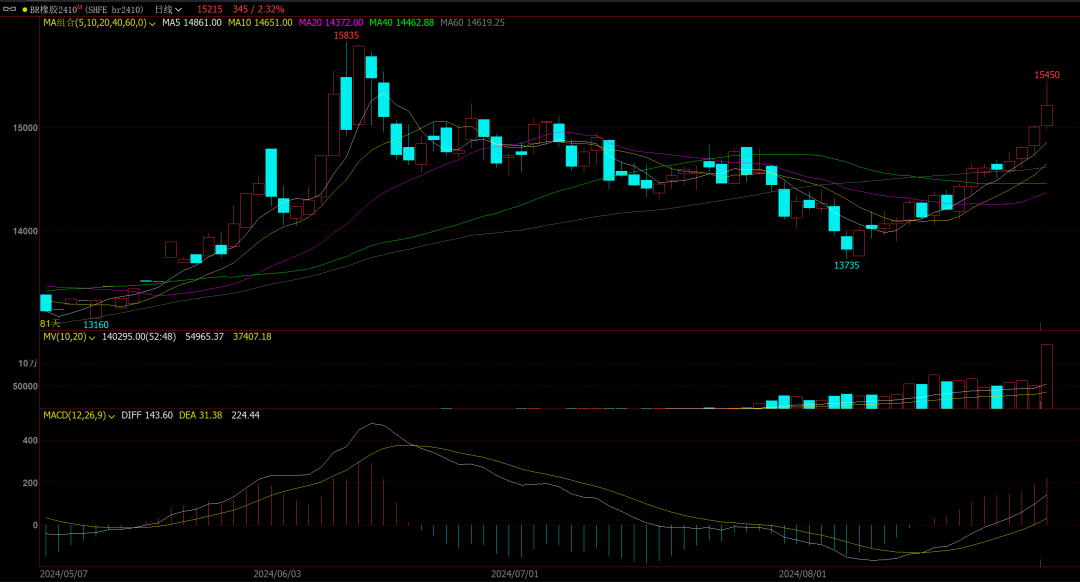Expand the MACD(12,26,9) indicator menu
The image size is (1080, 582).
[x=79, y=415]
